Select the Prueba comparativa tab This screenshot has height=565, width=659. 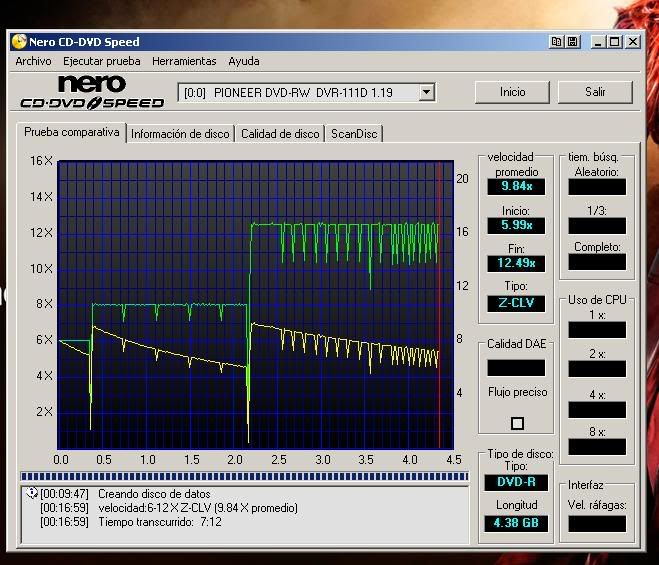pos(71,132)
